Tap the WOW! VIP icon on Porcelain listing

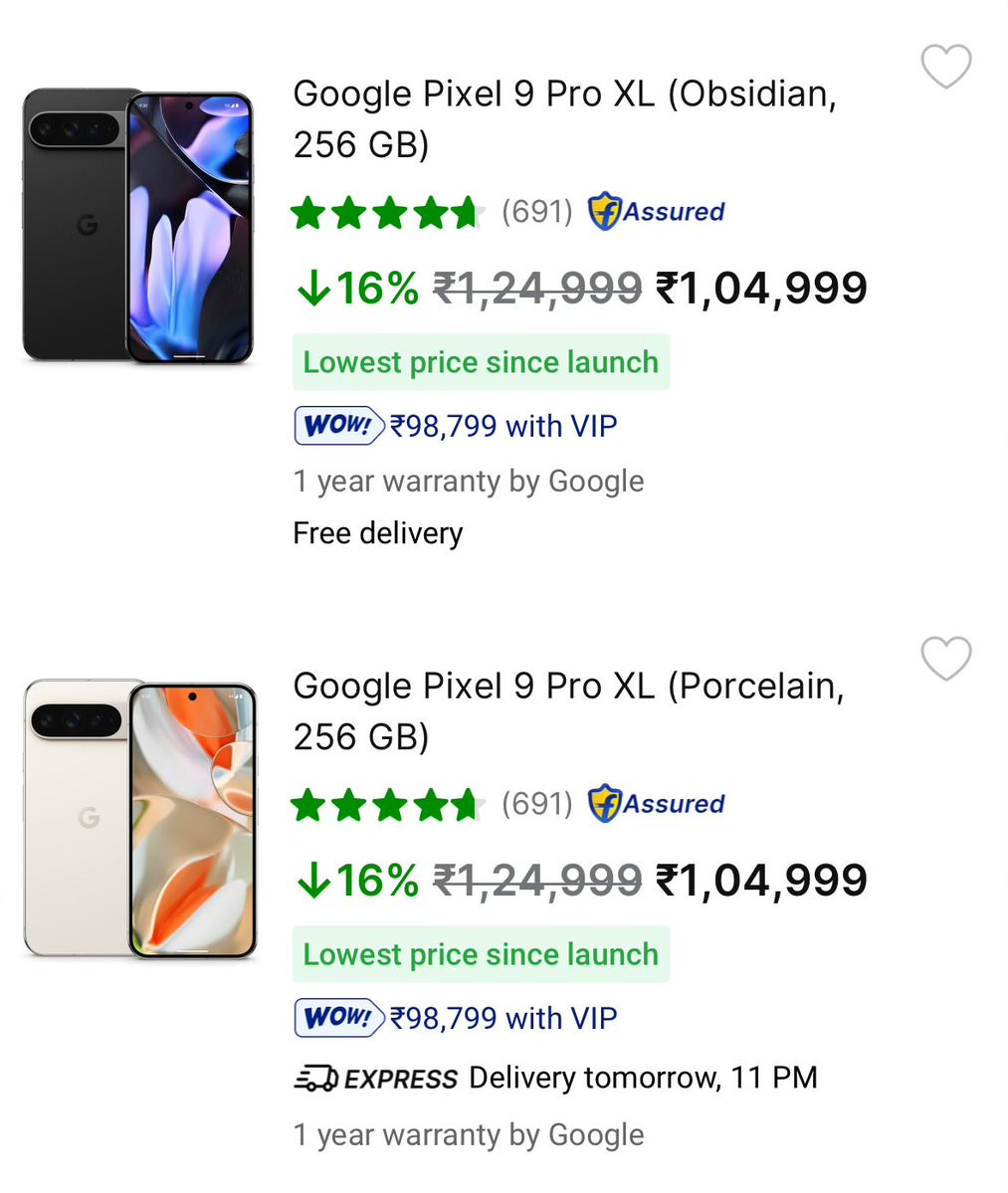338,1018
